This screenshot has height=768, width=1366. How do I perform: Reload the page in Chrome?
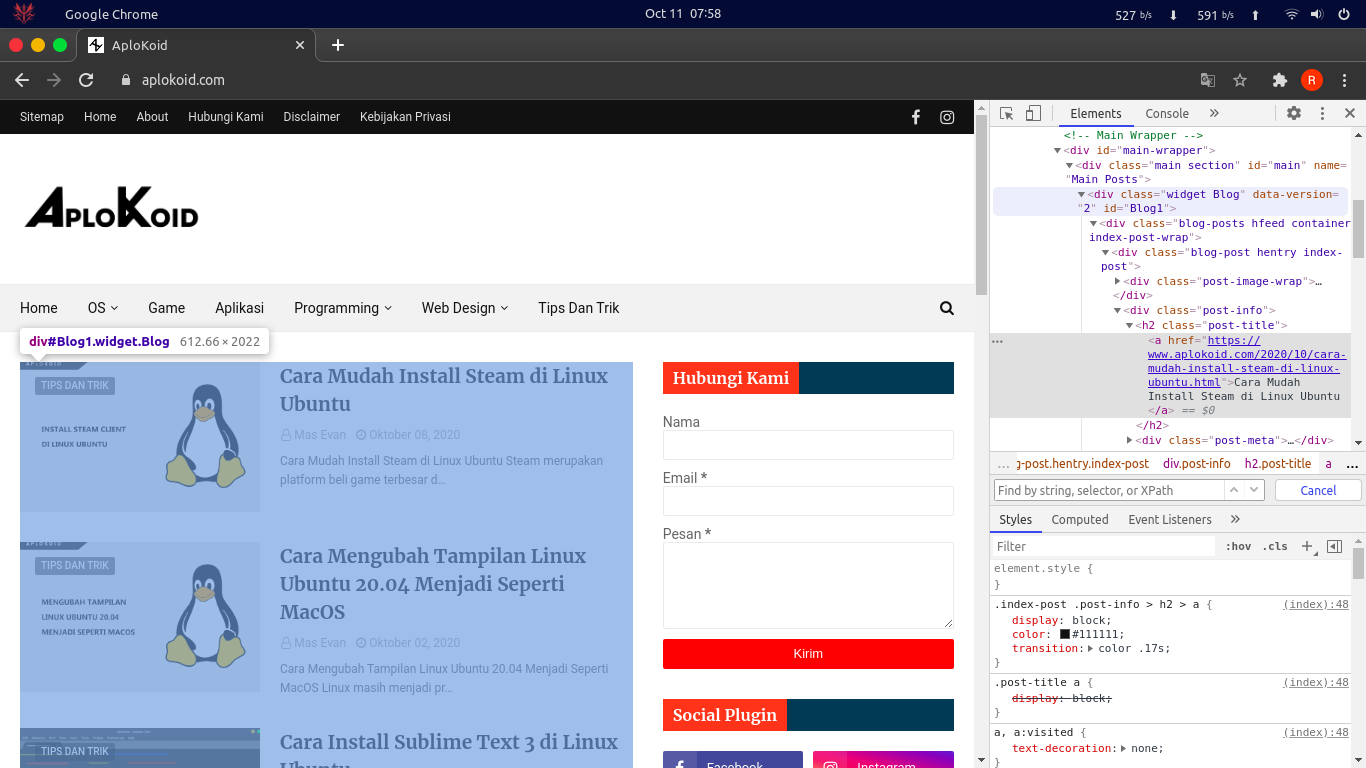86,80
